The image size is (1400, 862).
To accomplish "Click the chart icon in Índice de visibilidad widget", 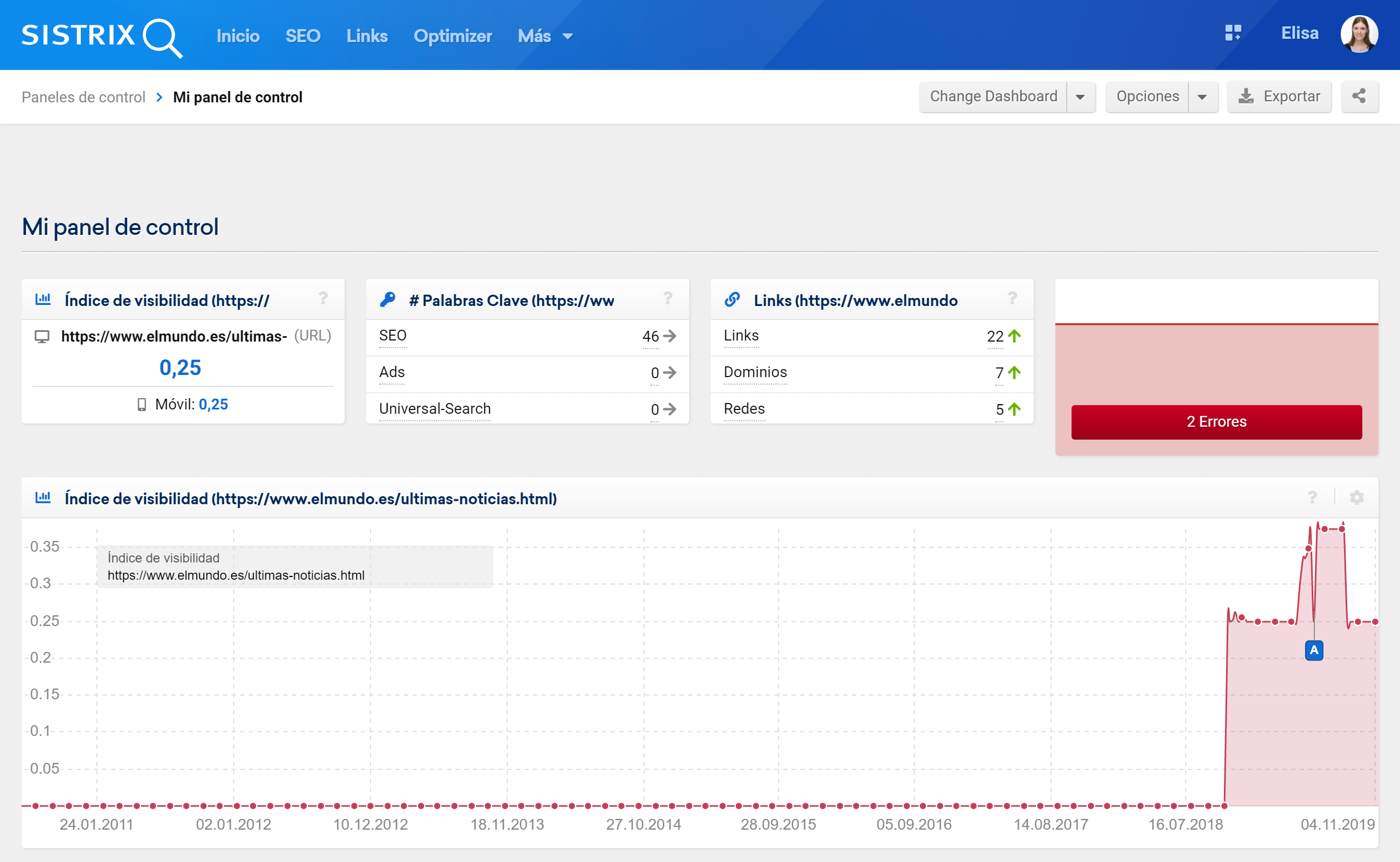I will coord(43,300).
